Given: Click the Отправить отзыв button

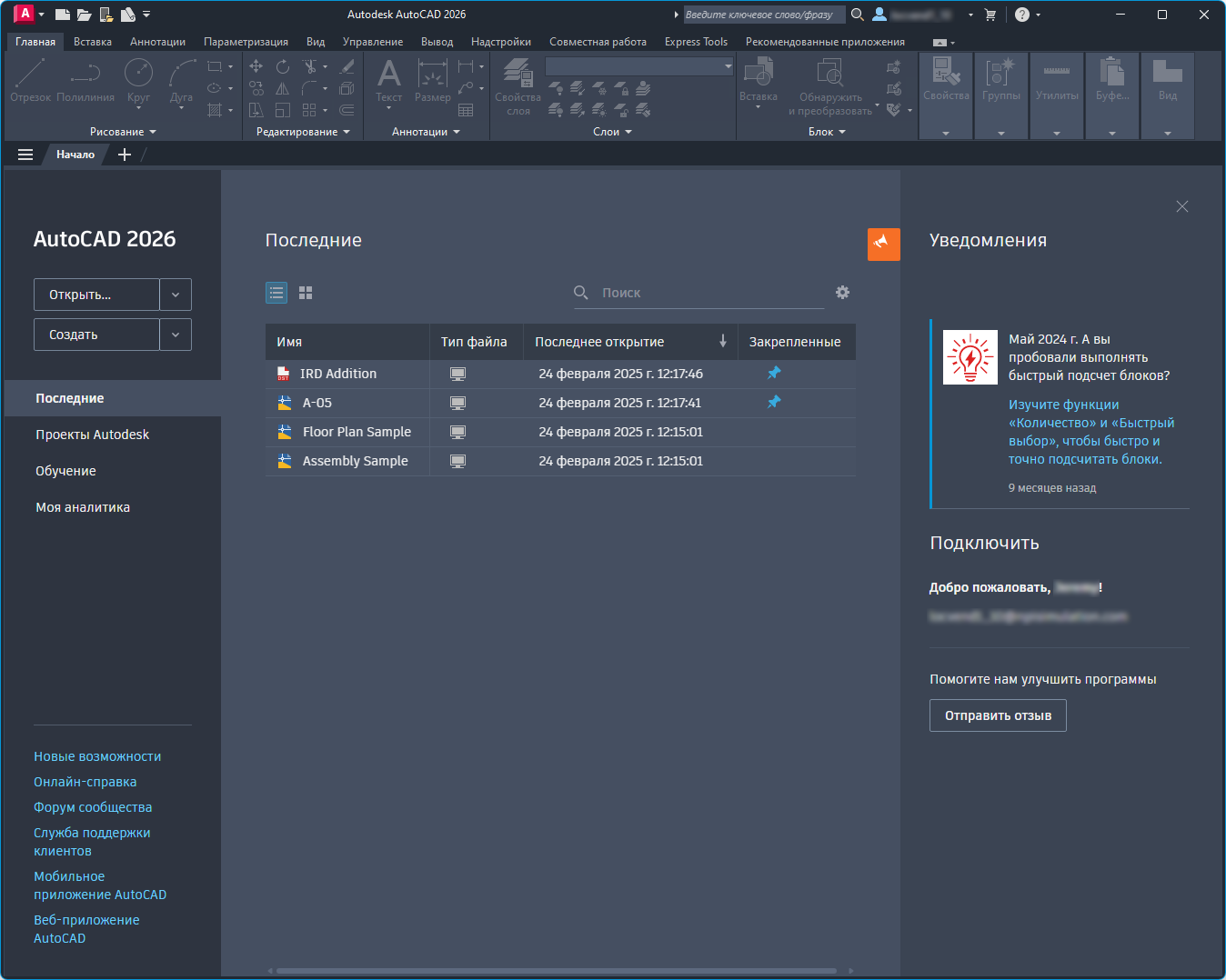Looking at the screenshot, I should tap(998, 715).
